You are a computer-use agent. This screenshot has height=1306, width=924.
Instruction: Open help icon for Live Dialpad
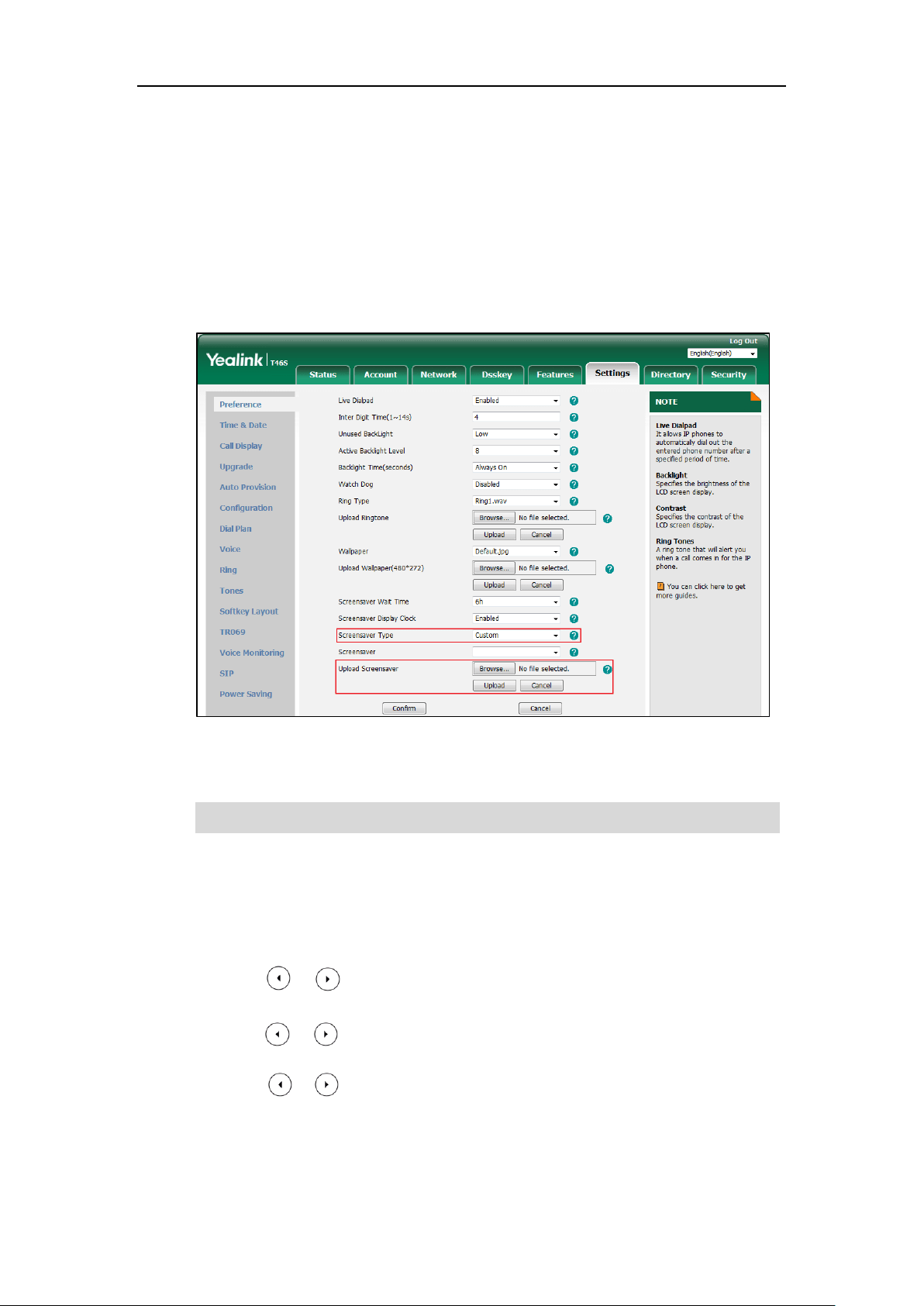[x=574, y=401]
